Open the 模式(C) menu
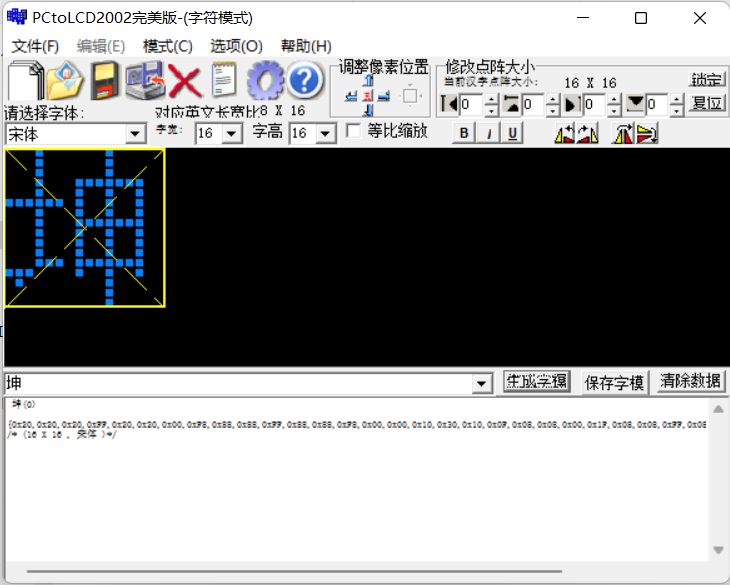This screenshot has height=585, width=730. point(167,46)
